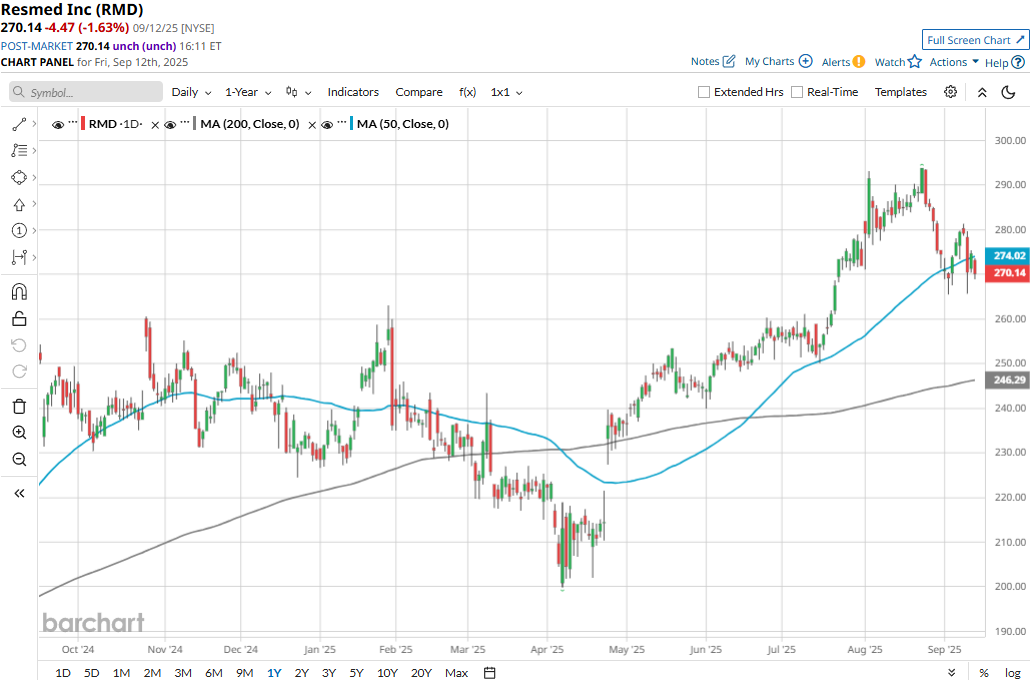
Task: Remove the RMD 1D series
Action: click(x=155, y=125)
